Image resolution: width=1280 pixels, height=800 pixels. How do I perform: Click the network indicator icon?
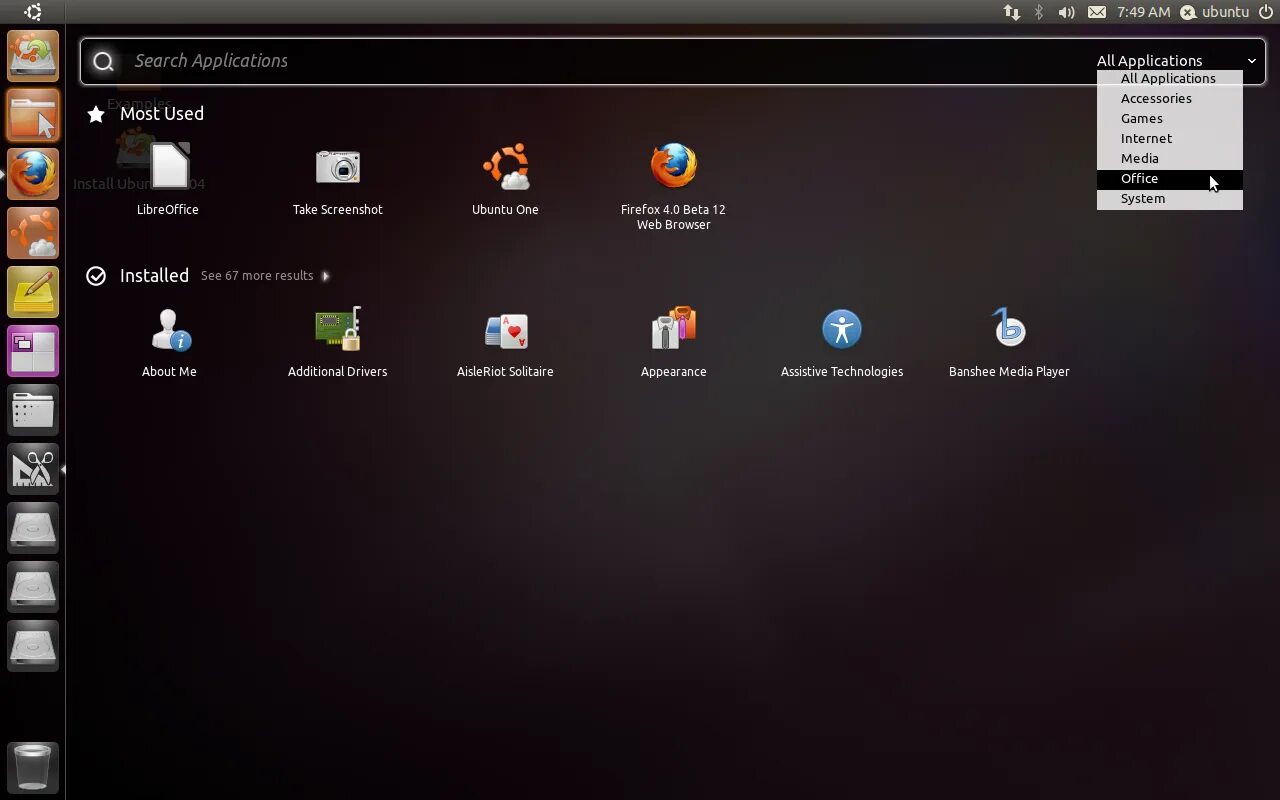(x=1012, y=12)
